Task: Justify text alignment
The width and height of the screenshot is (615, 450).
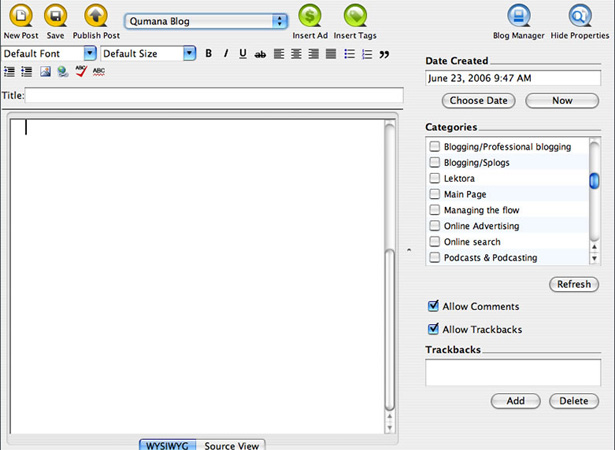Action: click(x=331, y=54)
